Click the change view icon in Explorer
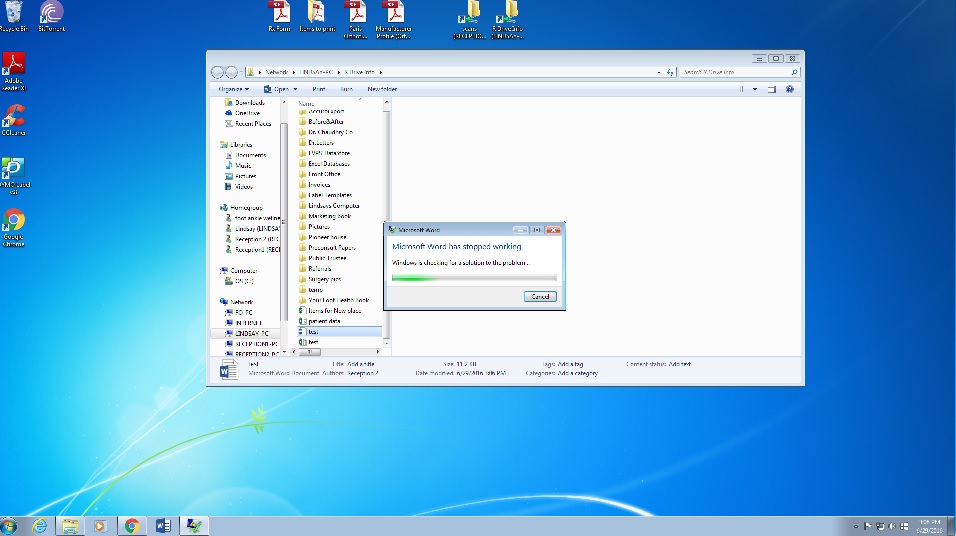This screenshot has height=536, width=956. (x=742, y=89)
